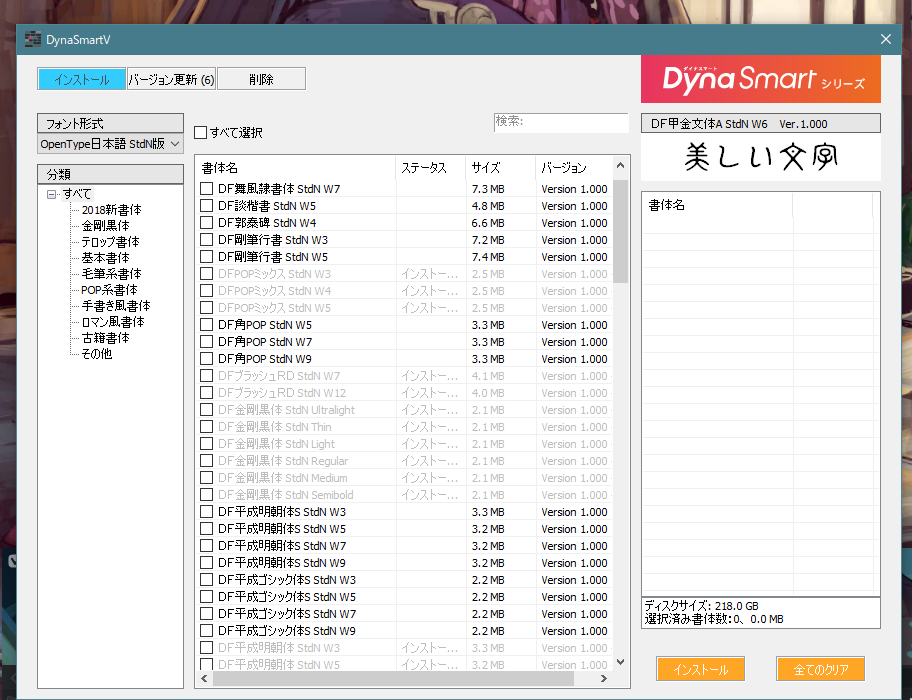Screen dimensions: 912x700
Task: Open the 削除 tab
Action: tap(261, 79)
